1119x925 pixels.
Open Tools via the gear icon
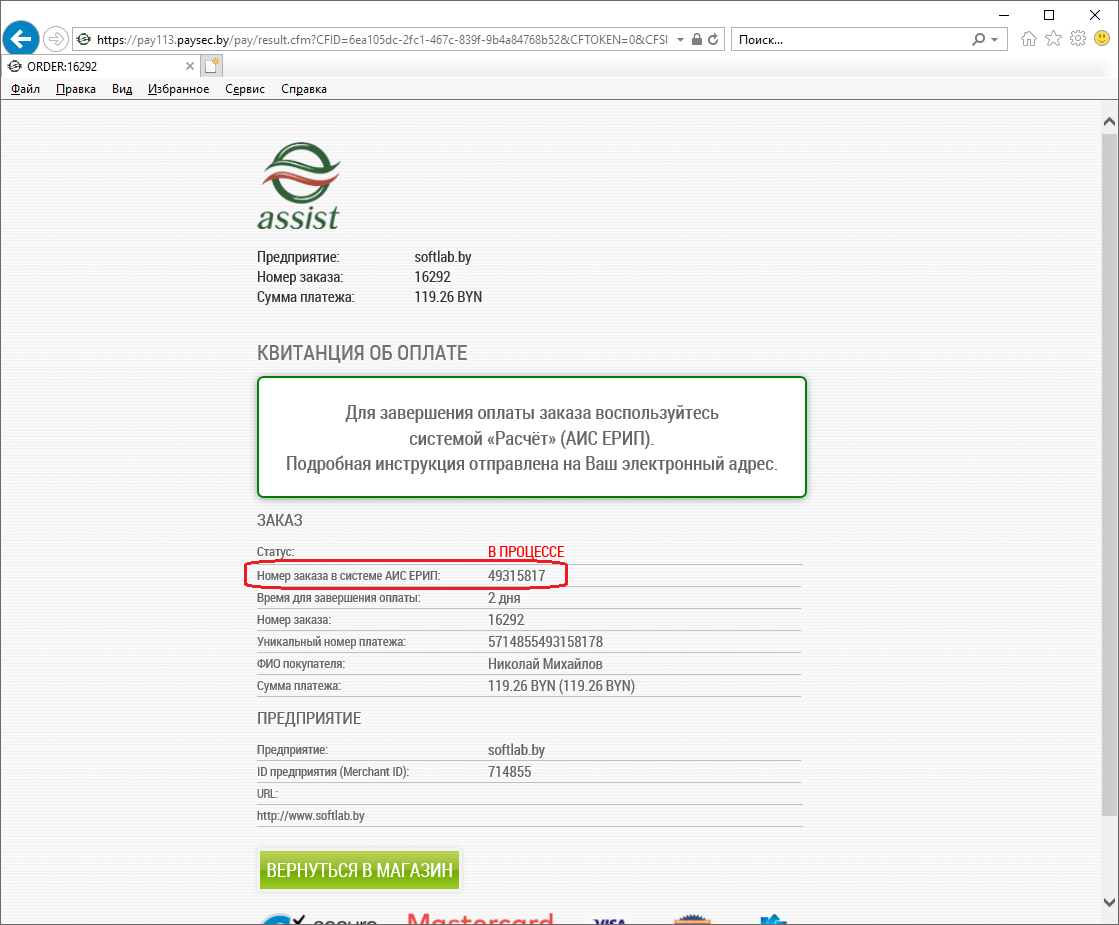[1078, 39]
